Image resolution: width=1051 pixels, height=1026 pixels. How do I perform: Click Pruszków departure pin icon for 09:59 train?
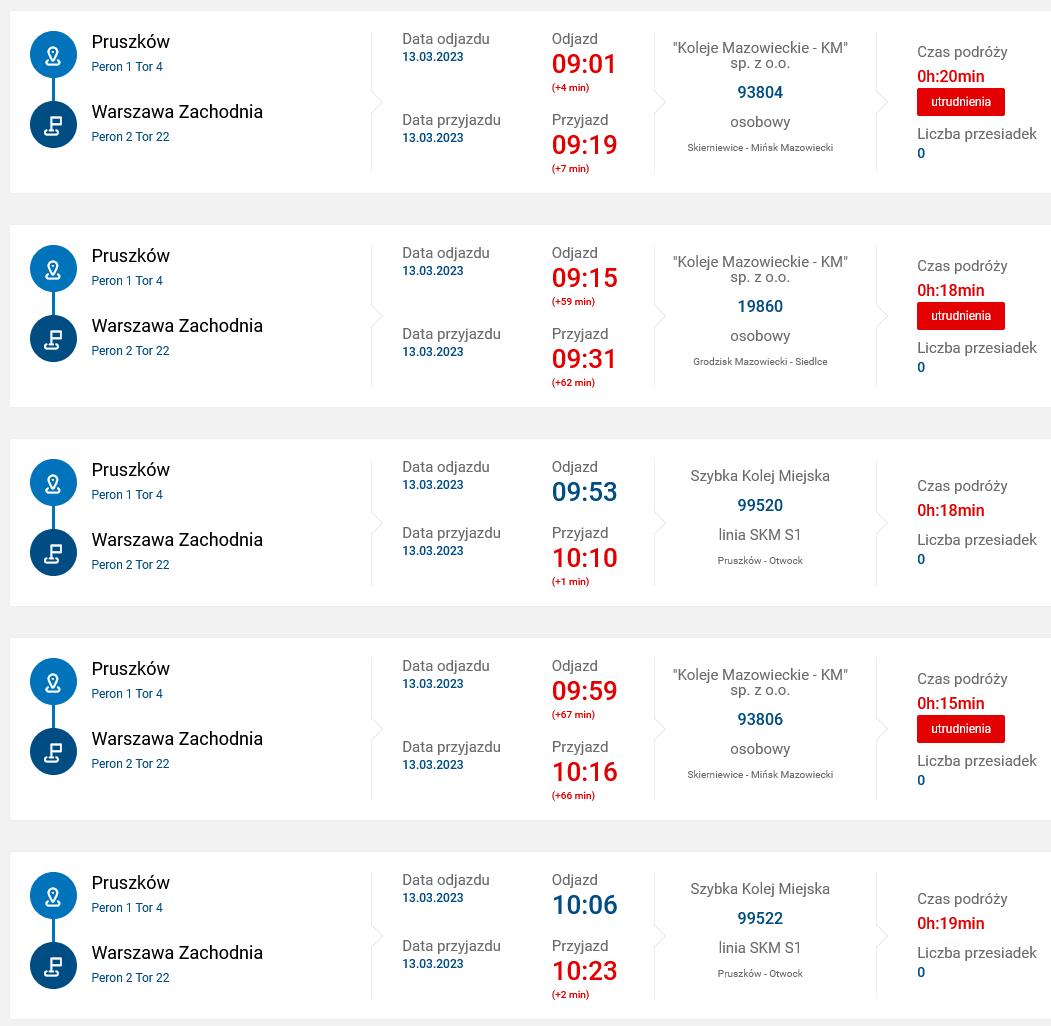pyautogui.click(x=54, y=682)
